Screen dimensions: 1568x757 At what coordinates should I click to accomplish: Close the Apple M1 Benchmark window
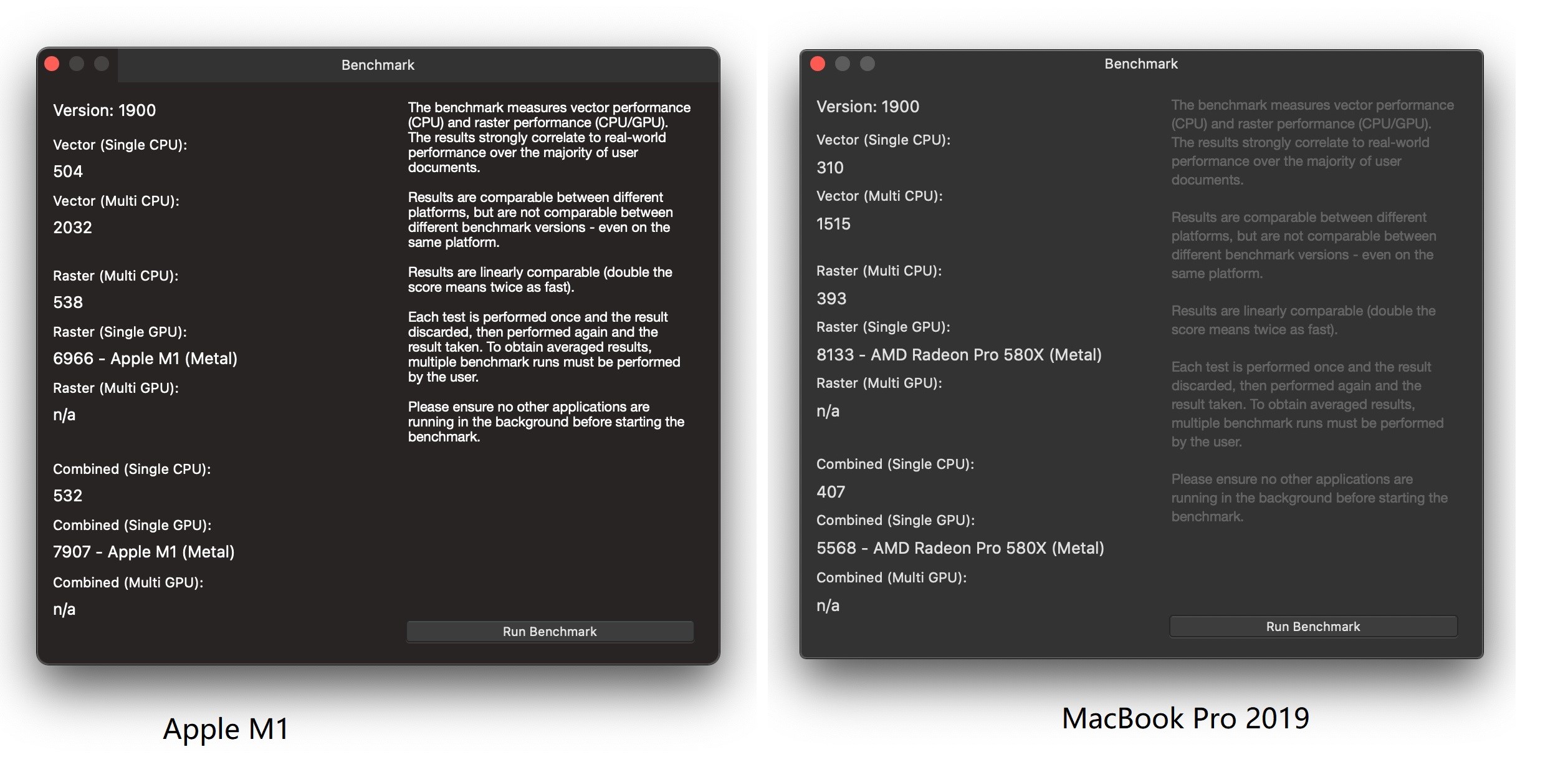click(52, 64)
